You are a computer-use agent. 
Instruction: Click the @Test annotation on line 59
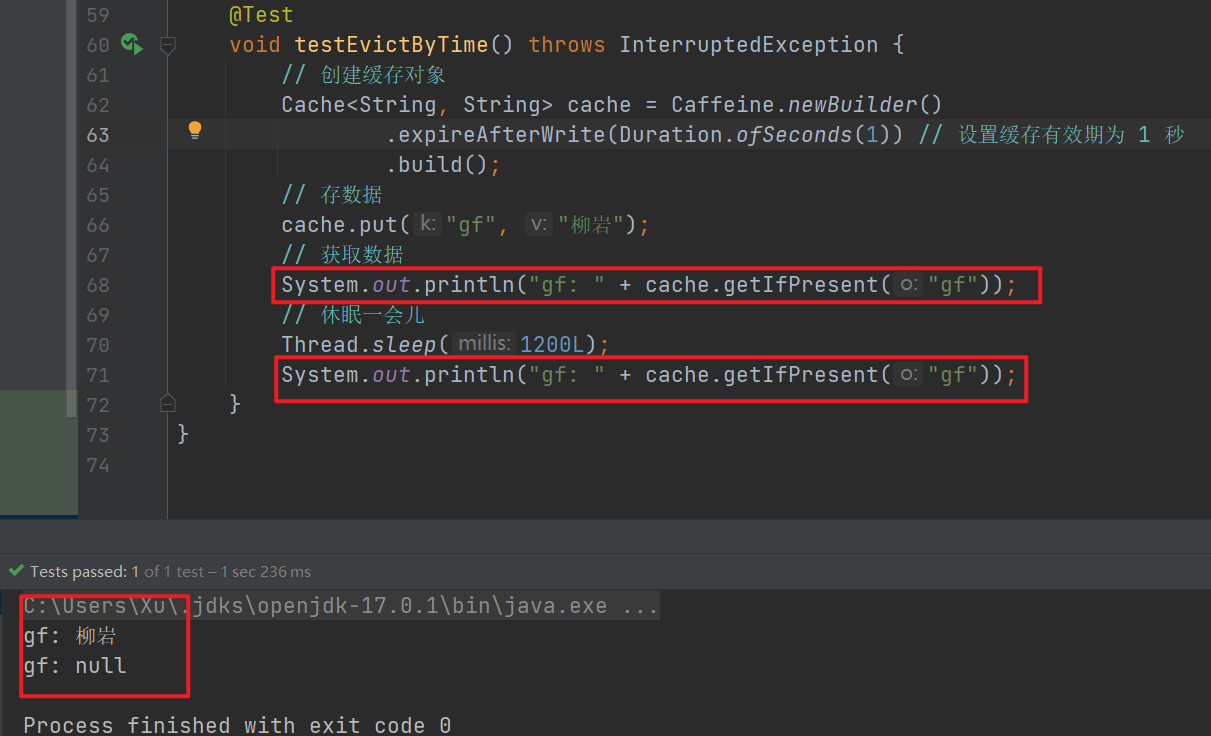[261, 15]
